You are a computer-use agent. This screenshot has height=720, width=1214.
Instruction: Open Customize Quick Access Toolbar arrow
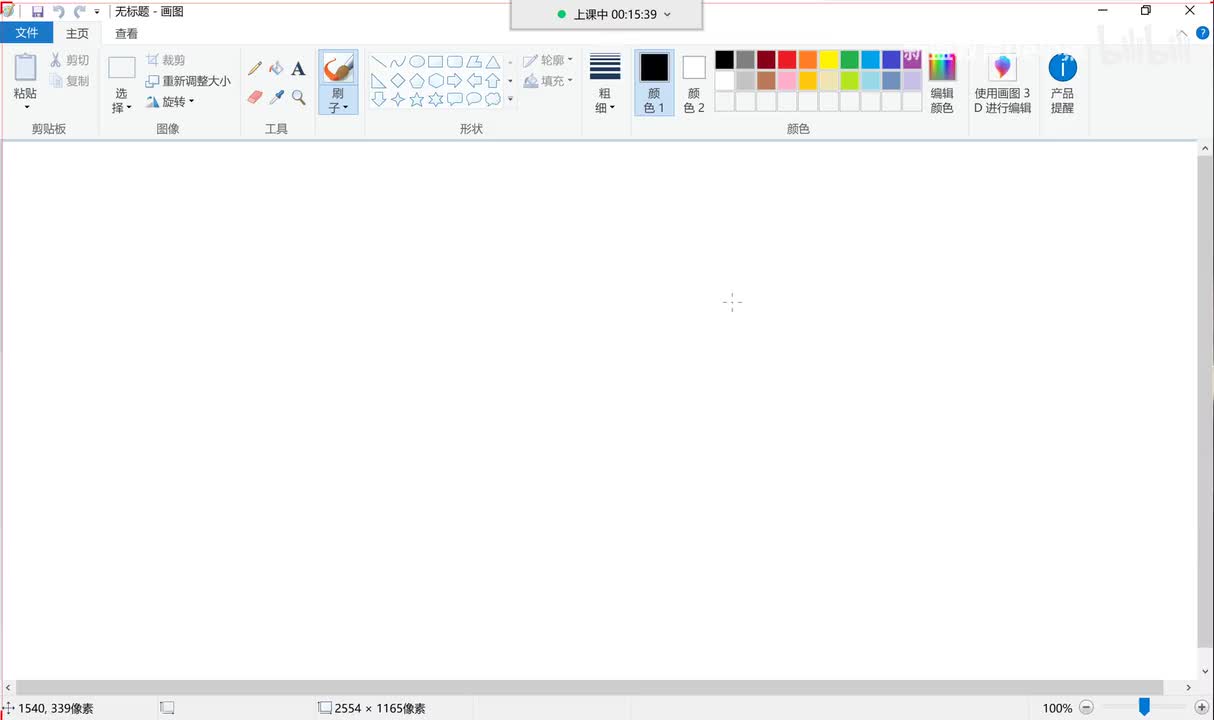click(97, 12)
